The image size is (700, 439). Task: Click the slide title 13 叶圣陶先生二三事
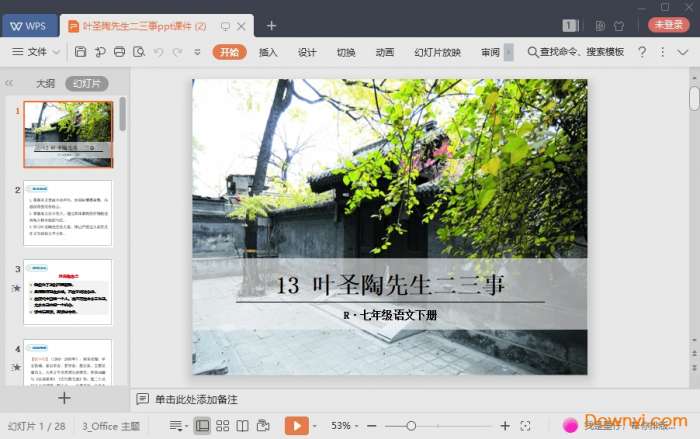click(391, 285)
